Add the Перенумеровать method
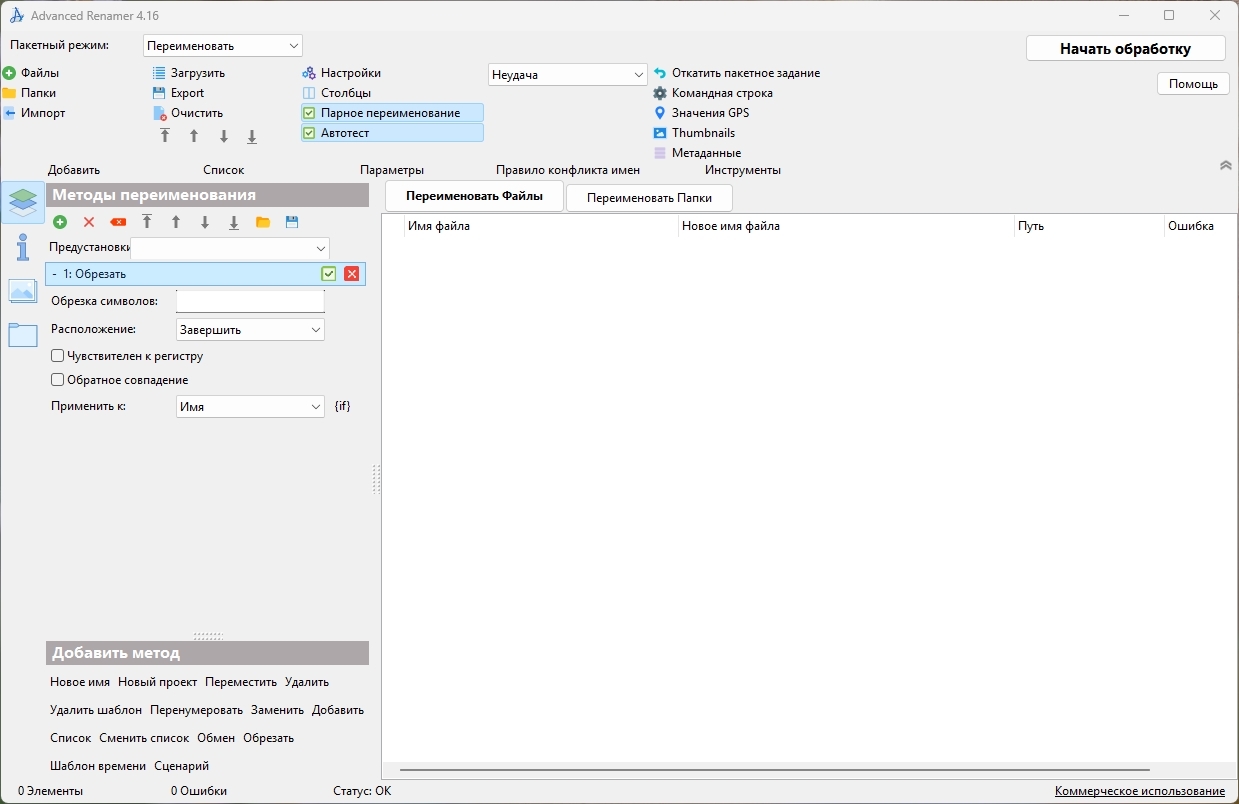Image resolution: width=1239 pixels, height=804 pixels. [x=197, y=710]
